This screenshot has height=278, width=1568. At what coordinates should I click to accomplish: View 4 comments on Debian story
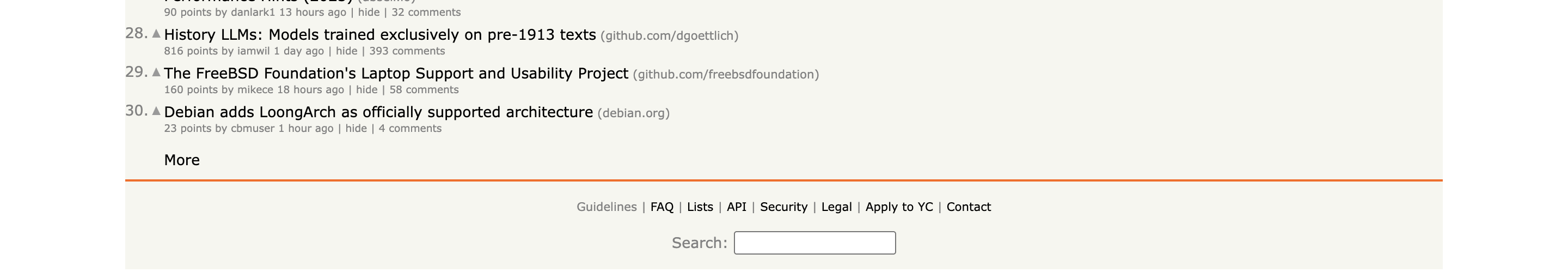409,129
